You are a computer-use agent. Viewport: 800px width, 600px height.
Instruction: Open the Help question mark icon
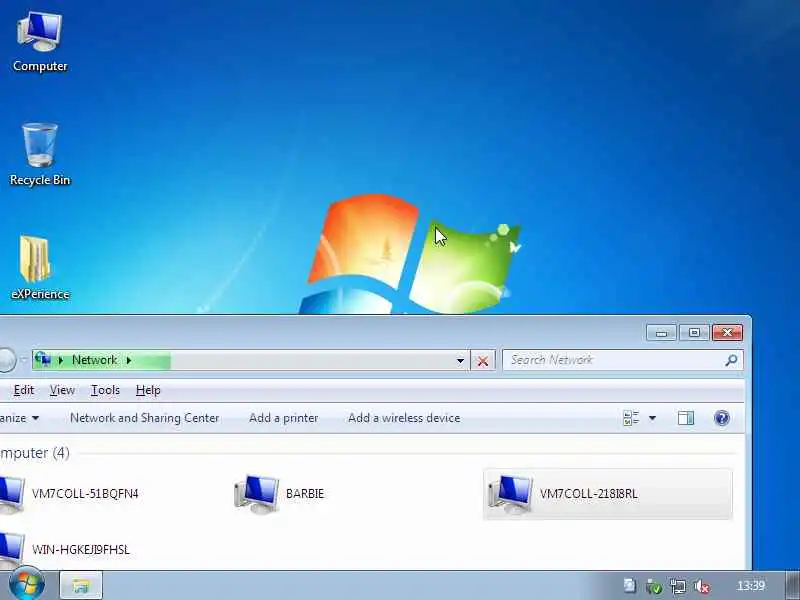click(x=721, y=418)
